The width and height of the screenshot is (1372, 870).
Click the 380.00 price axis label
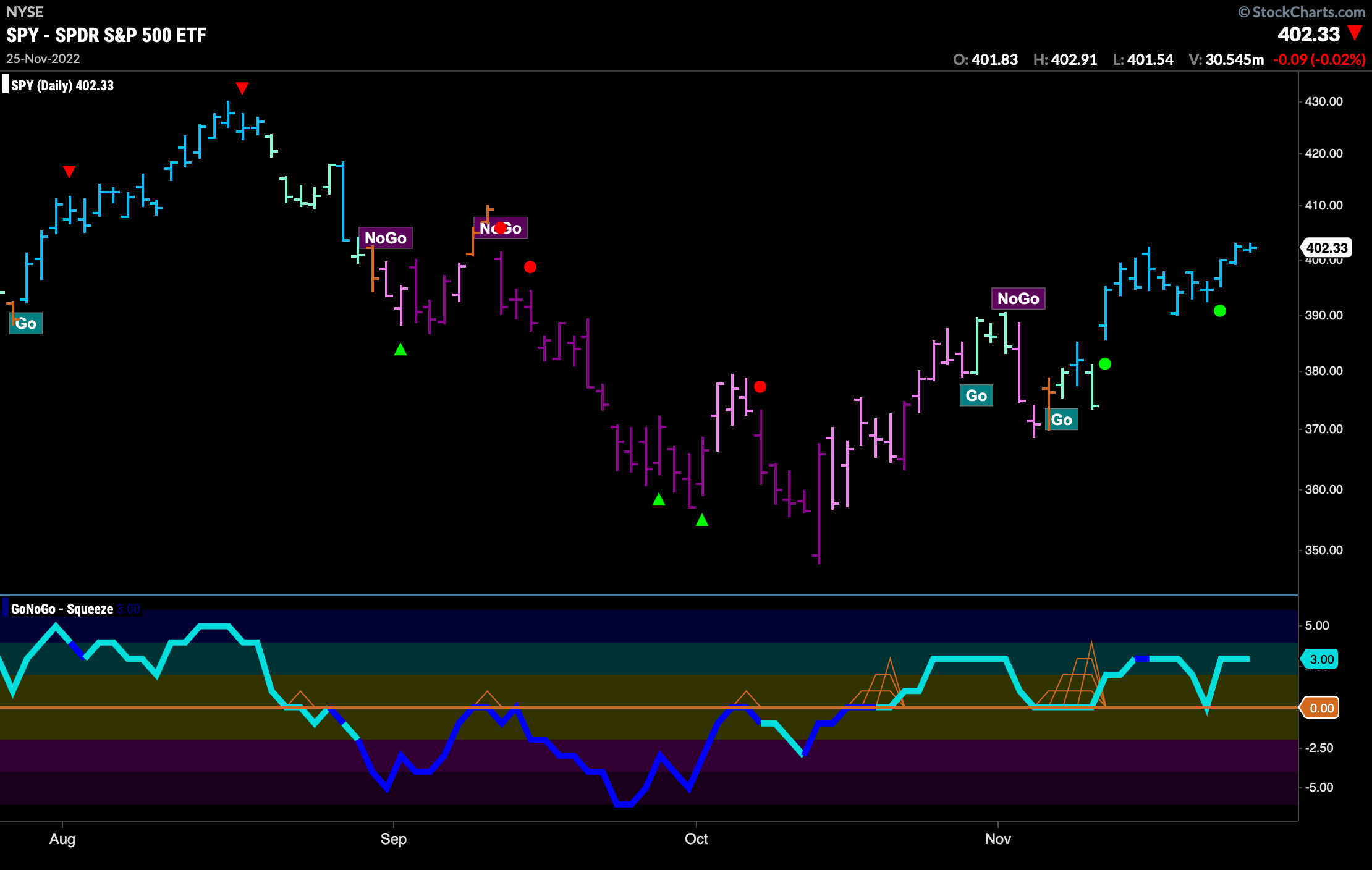[1324, 371]
